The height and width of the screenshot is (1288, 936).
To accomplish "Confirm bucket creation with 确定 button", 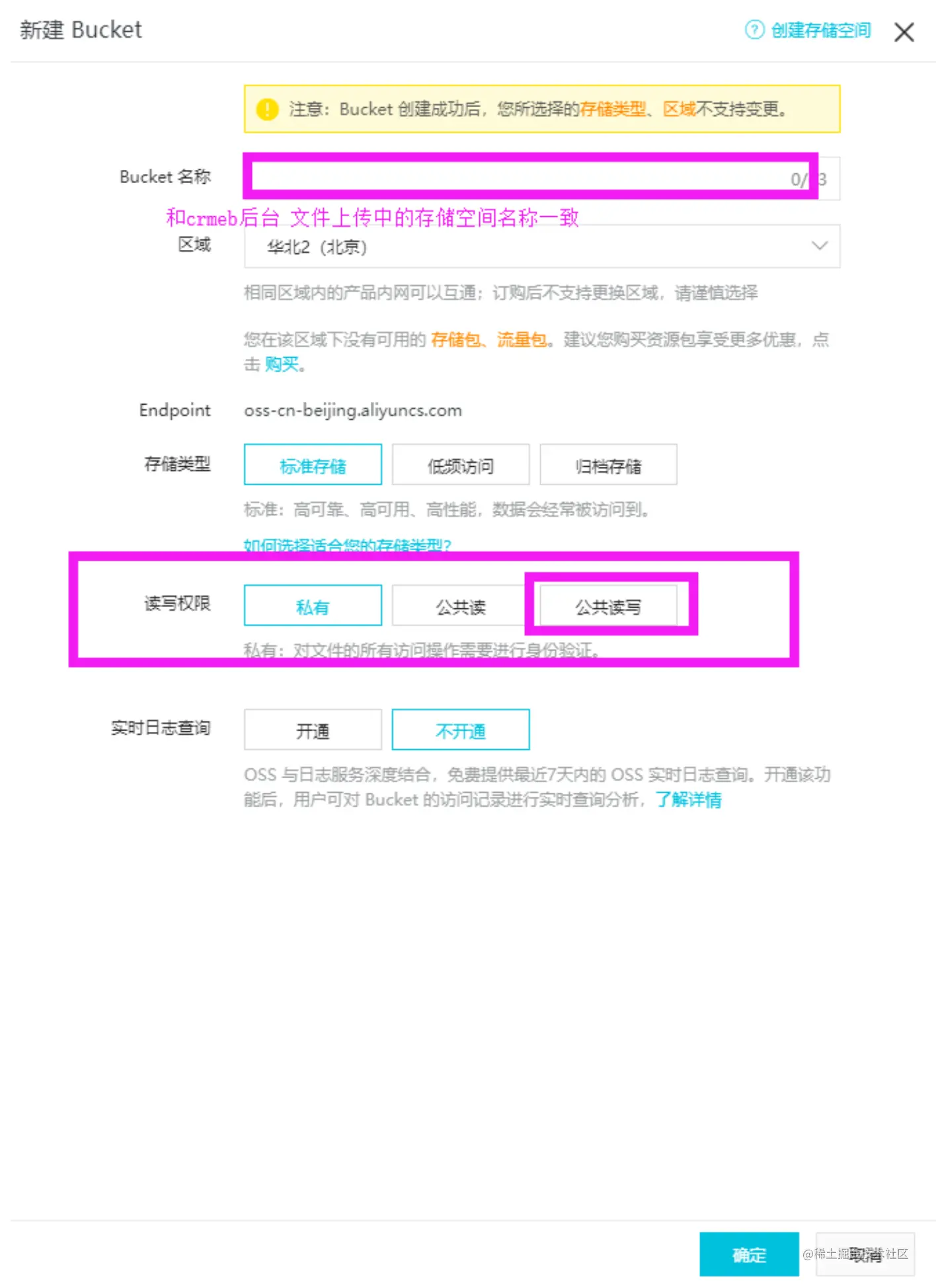I will (x=749, y=1254).
